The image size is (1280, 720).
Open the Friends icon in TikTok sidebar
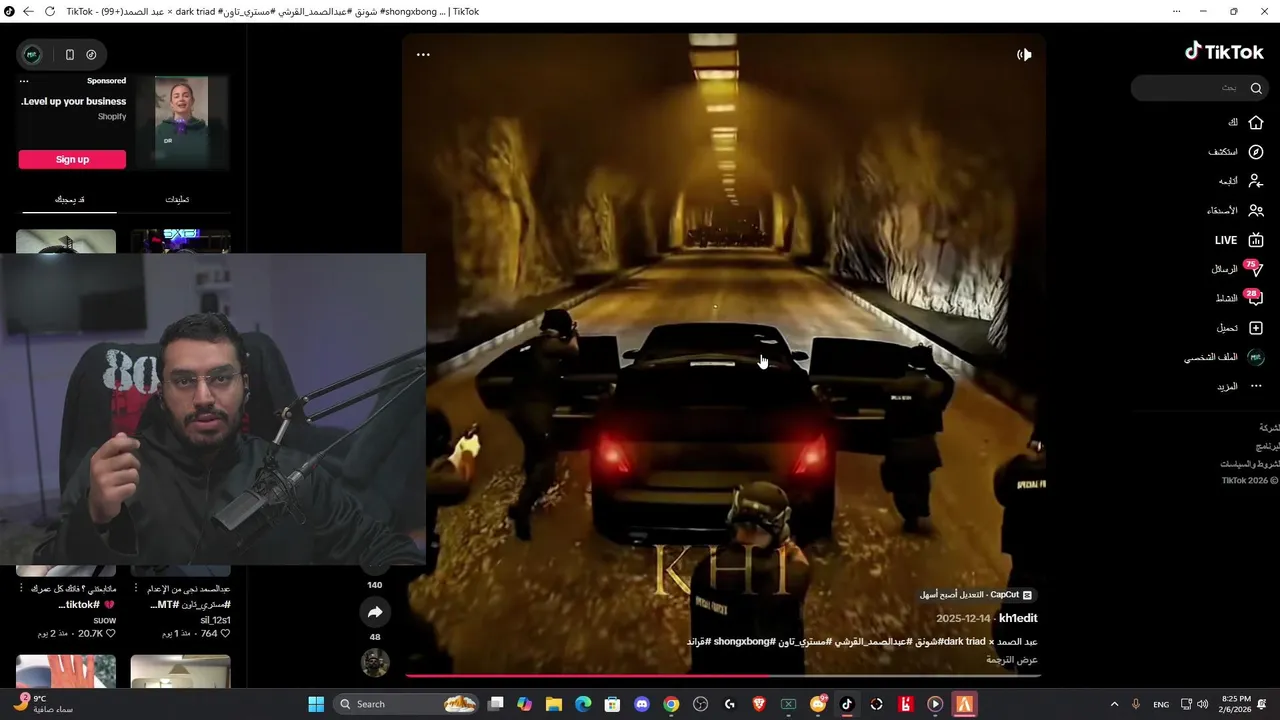[x=1256, y=211]
